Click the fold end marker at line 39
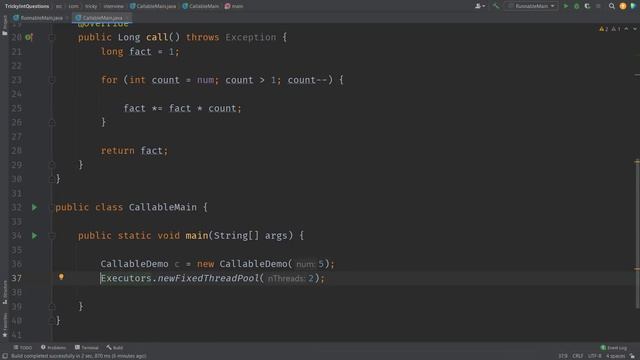Image resolution: width=640 pixels, height=360 pixels. click(x=52, y=306)
